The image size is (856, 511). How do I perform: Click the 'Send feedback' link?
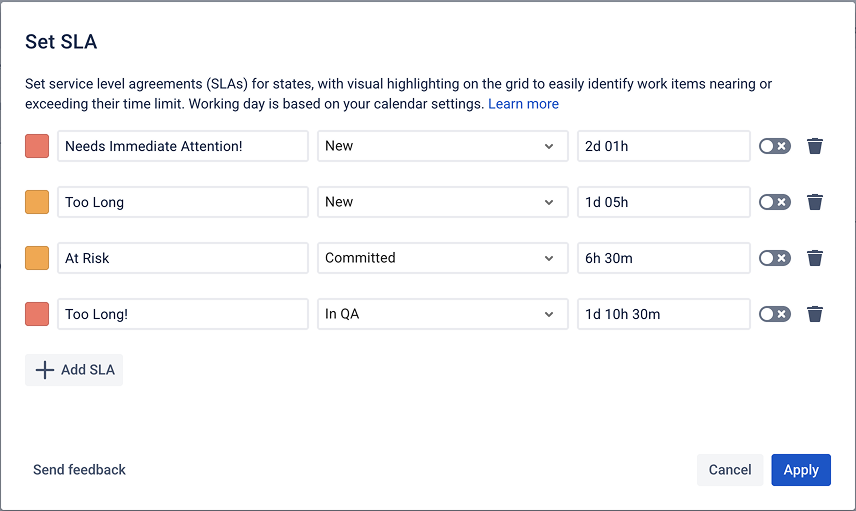pyautogui.click(x=79, y=470)
